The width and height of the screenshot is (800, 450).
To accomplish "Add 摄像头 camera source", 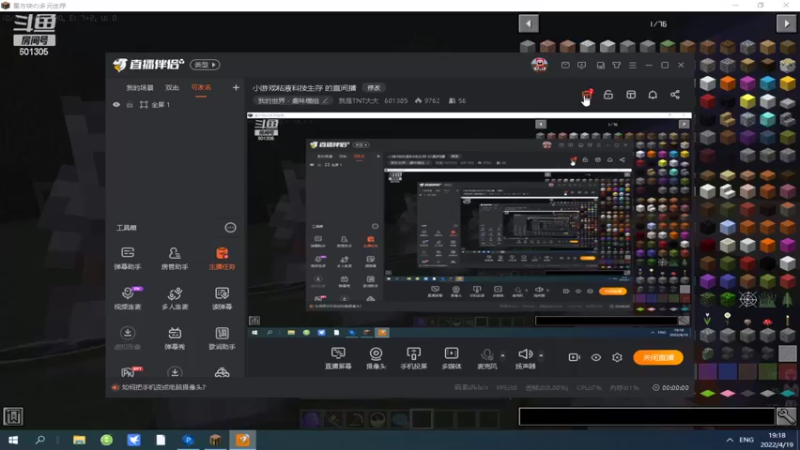I will click(376, 358).
